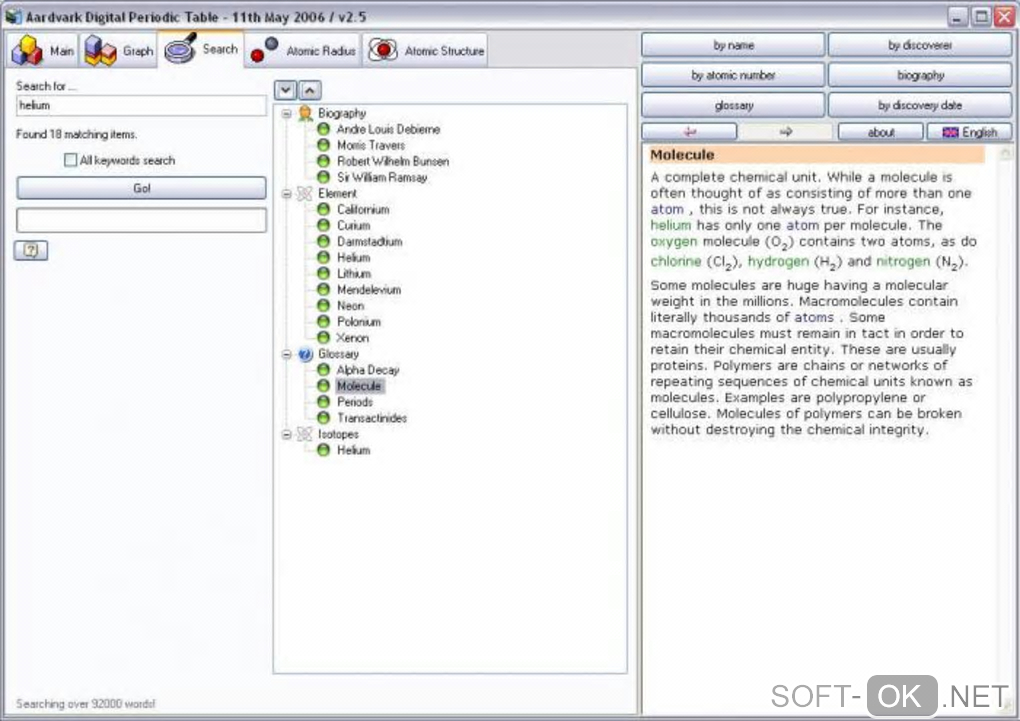
Task: Click green bullet beside Transactinides
Action: tap(323, 418)
